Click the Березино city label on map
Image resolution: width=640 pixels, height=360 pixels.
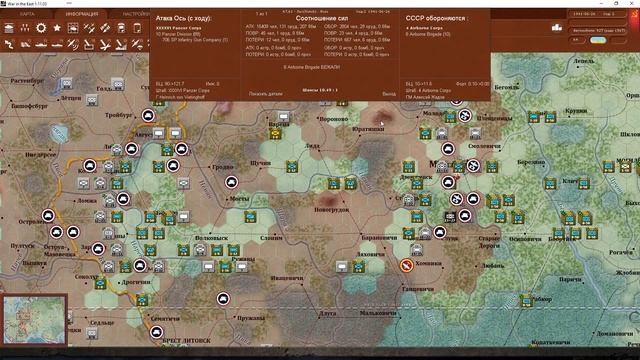(531, 162)
